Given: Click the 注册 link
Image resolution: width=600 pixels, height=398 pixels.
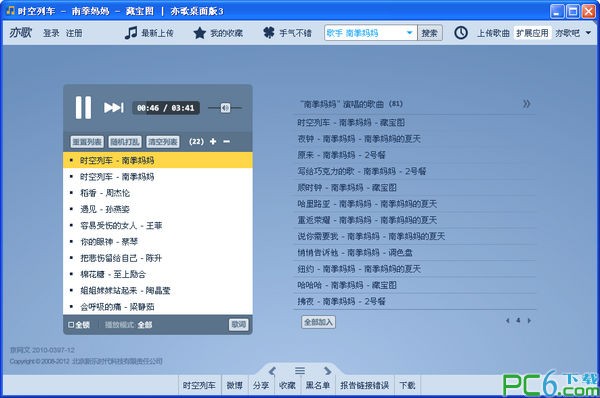Looking at the screenshot, I should (x=74, y=33).
